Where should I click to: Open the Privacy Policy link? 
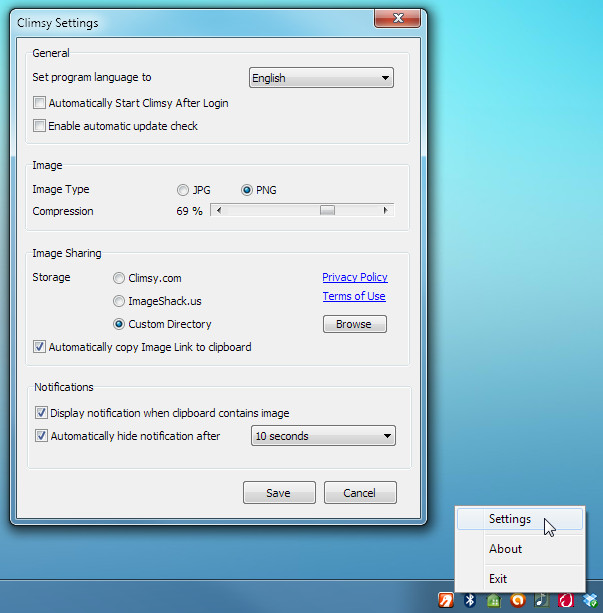coord(355,277)
